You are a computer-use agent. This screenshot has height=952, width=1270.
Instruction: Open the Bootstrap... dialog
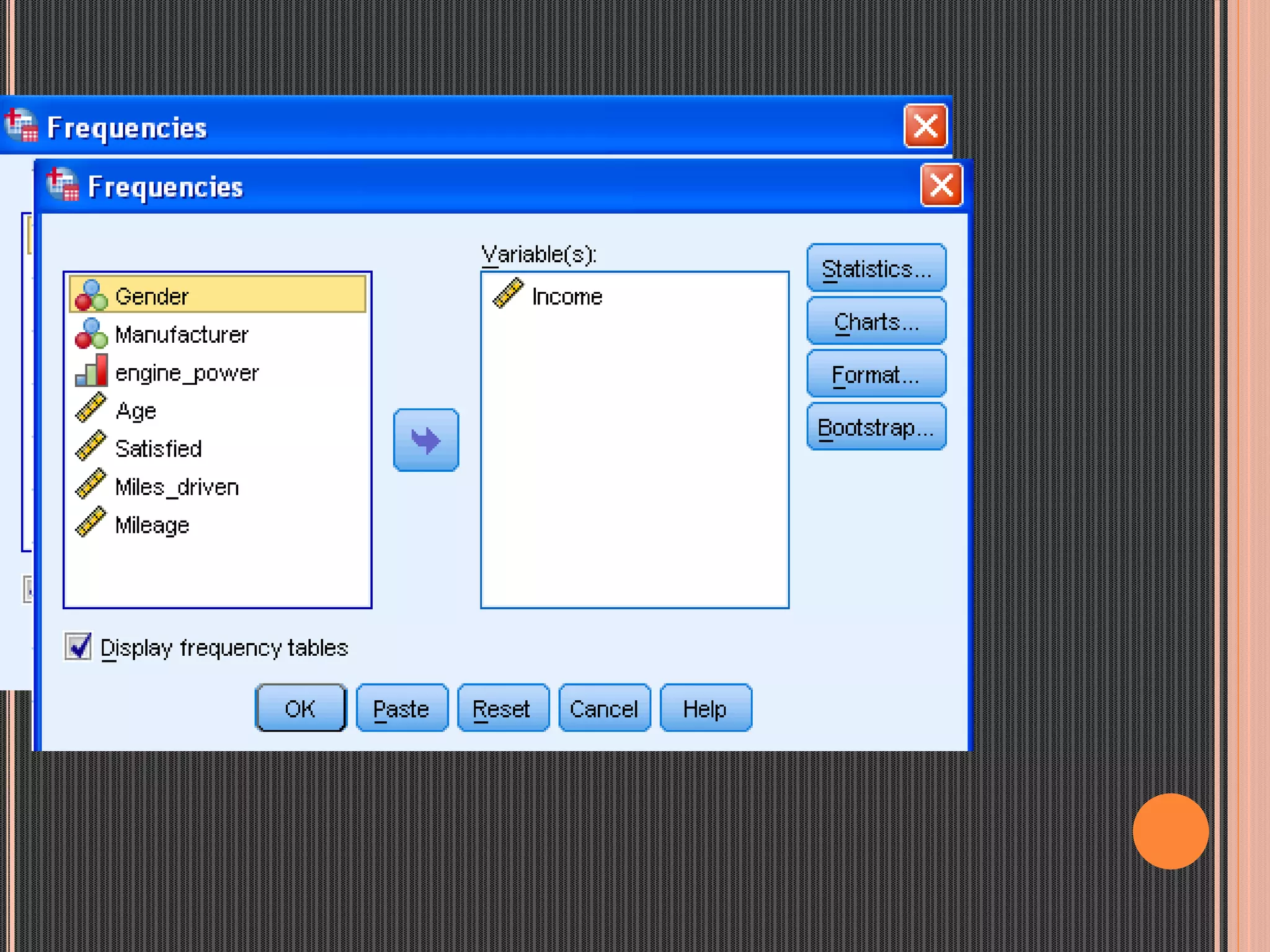pos(876,428)
